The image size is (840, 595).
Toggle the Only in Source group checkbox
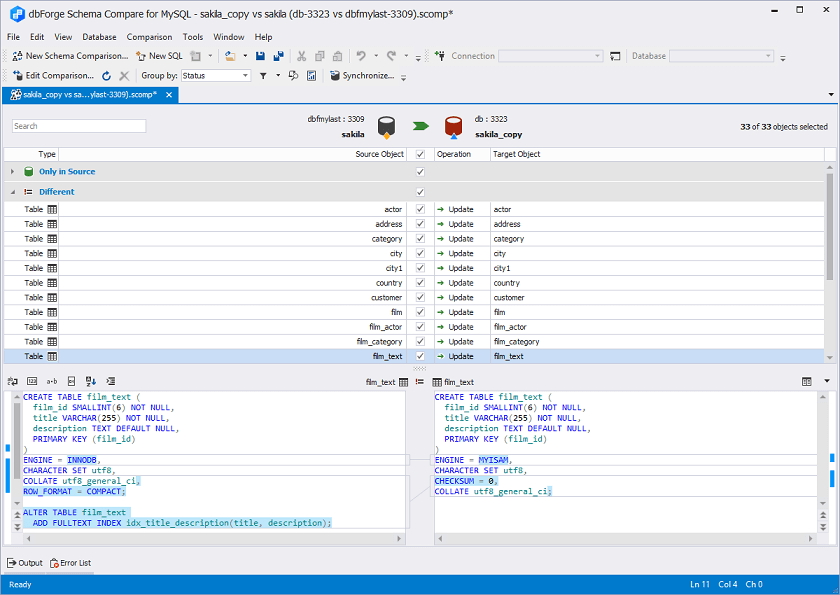click(420, 172)
